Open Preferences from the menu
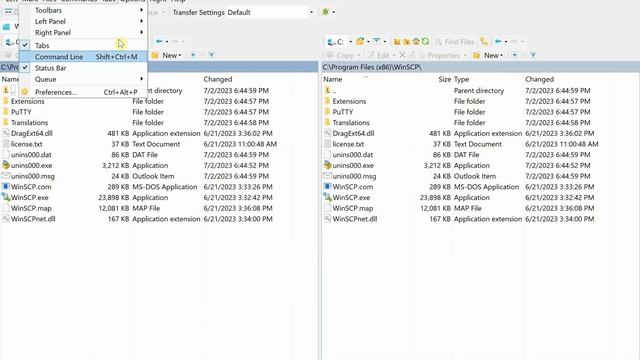The width and height of the screenshot is (640, 360). tap(83, 92)
